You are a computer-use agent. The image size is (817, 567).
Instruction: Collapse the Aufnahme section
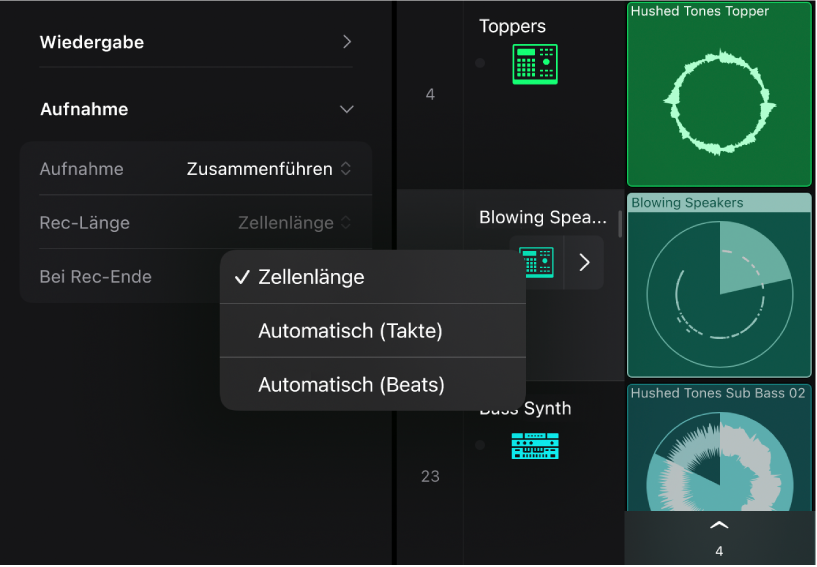(x=346, y=109)
